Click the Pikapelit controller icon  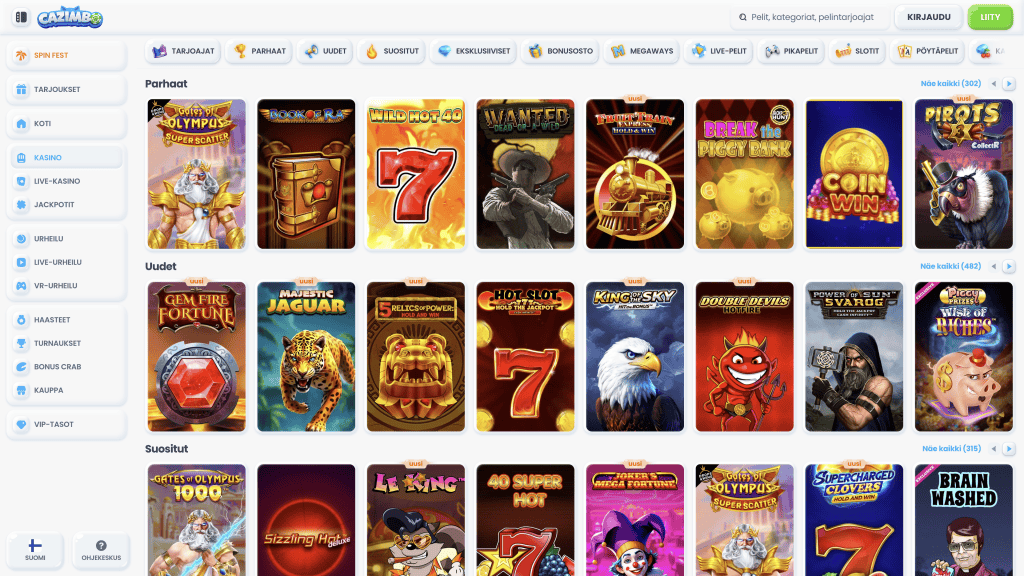tap(773, 51)
